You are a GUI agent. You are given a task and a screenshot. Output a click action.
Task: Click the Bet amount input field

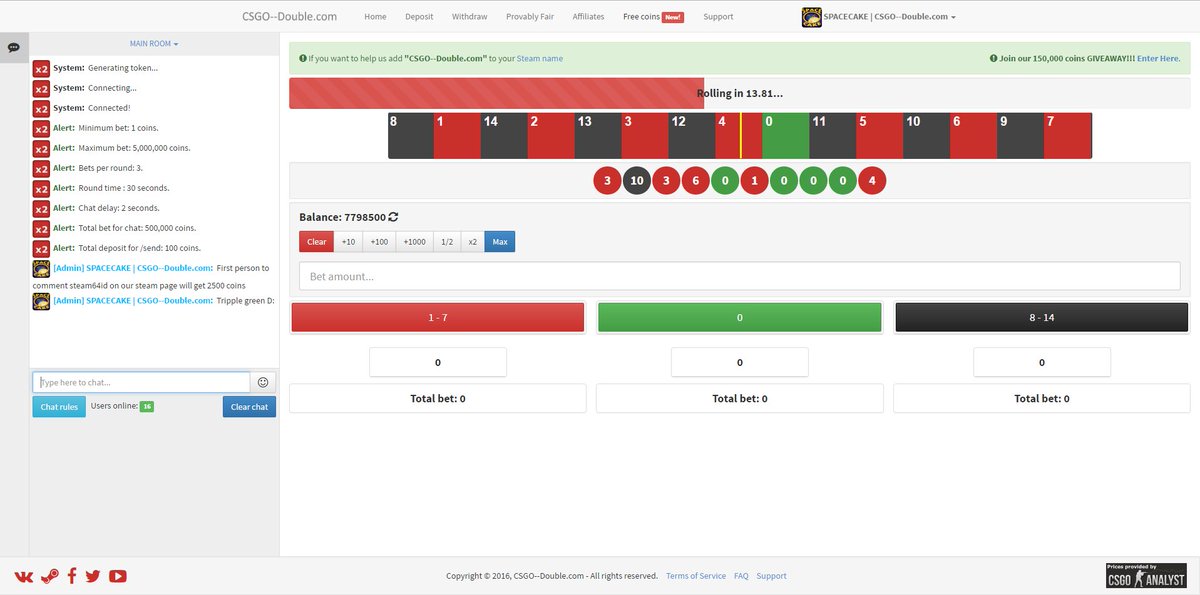click(x=739, y=276)
